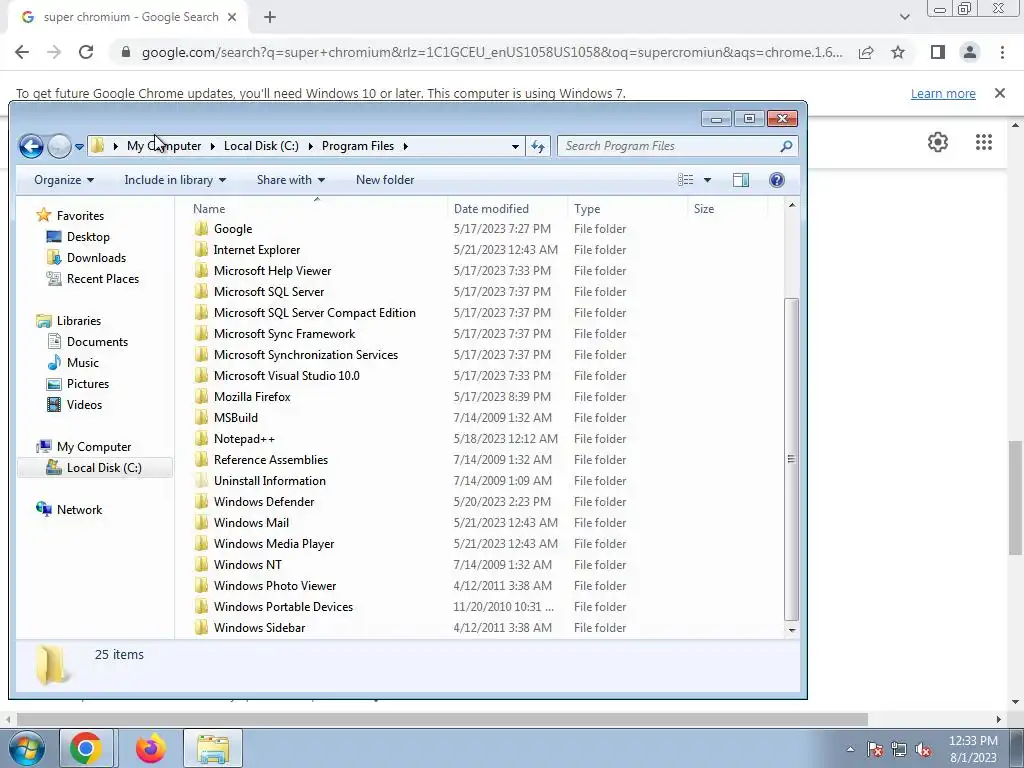The image size is (1024, 768).
Task: Open the recent locations dropdown arrow
Action: click(79, 147)
